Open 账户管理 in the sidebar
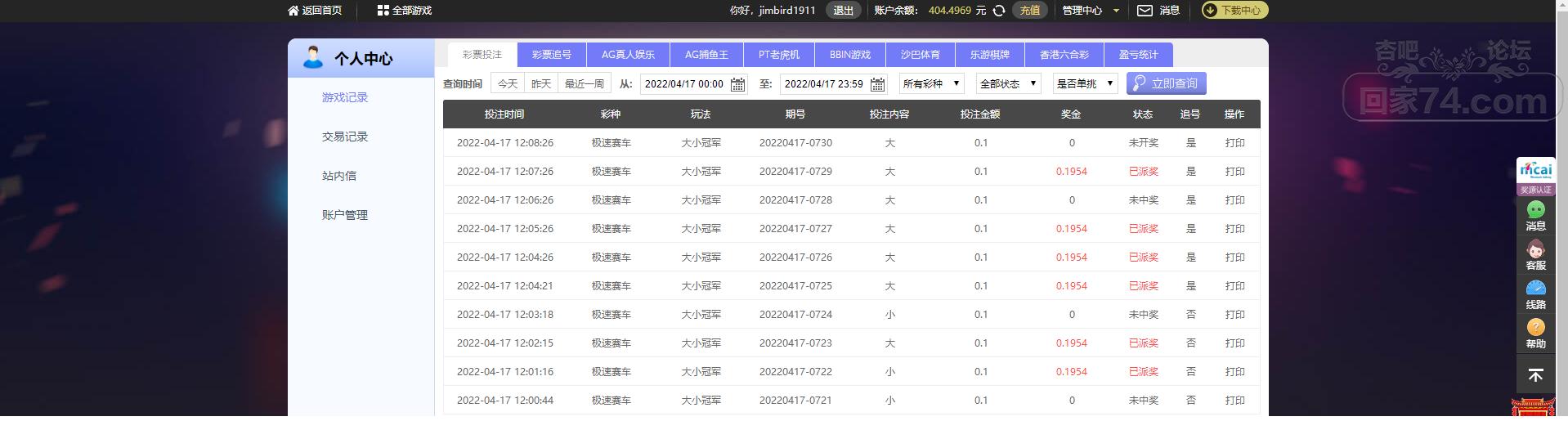1568x448 pixels. click(x=345, y=215)
